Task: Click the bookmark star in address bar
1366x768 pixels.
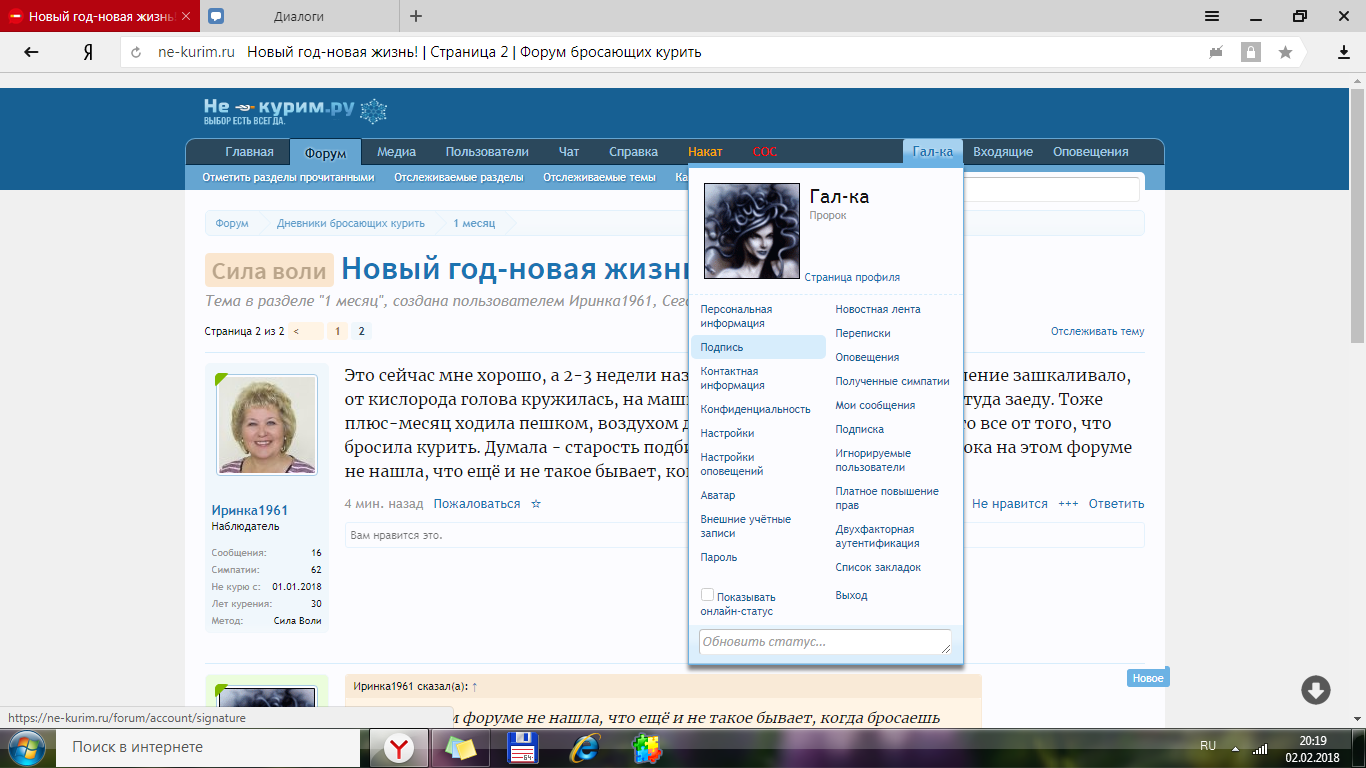Action: click(1285, 52)
